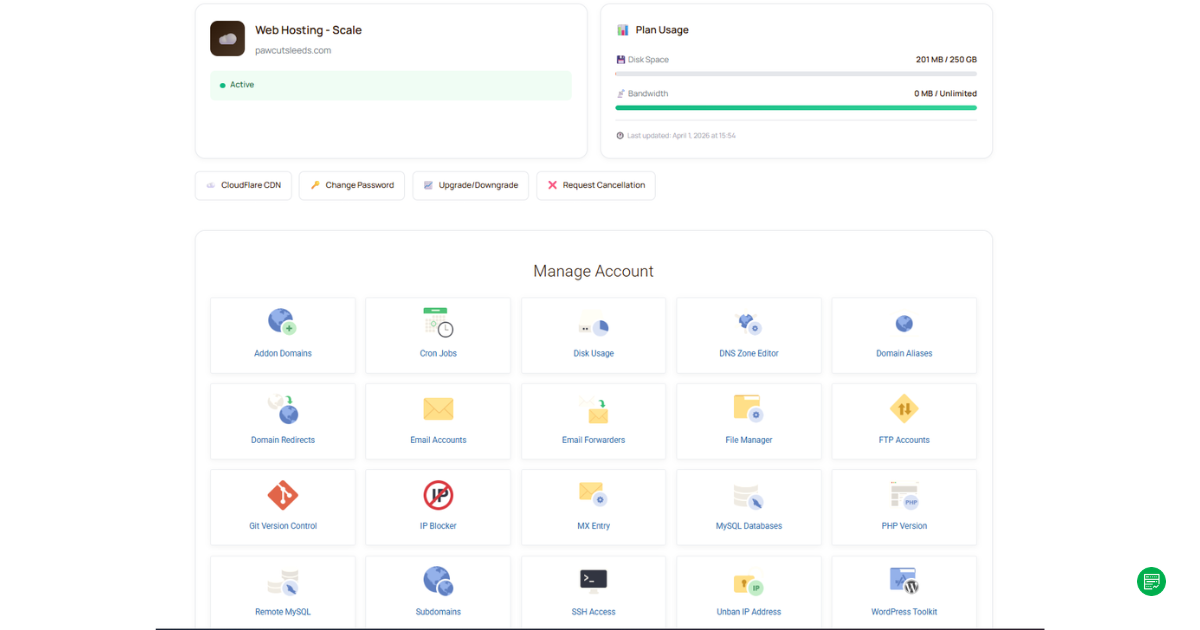Viewport: 1200px width, 630px height.
Task: Open the Subdomains globe icon
Action: (438, 581)
